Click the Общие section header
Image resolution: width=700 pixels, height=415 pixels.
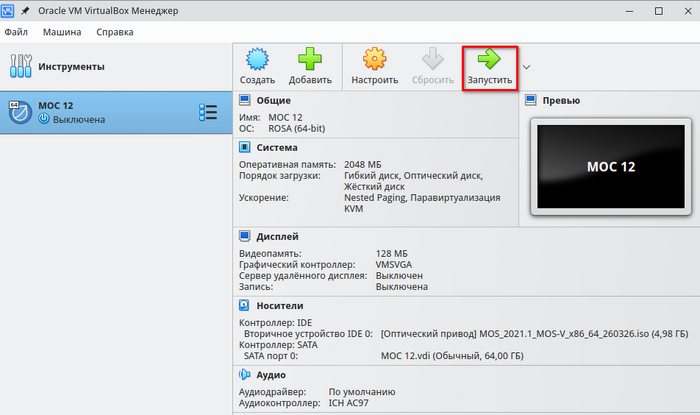click(x=273, y=100)
